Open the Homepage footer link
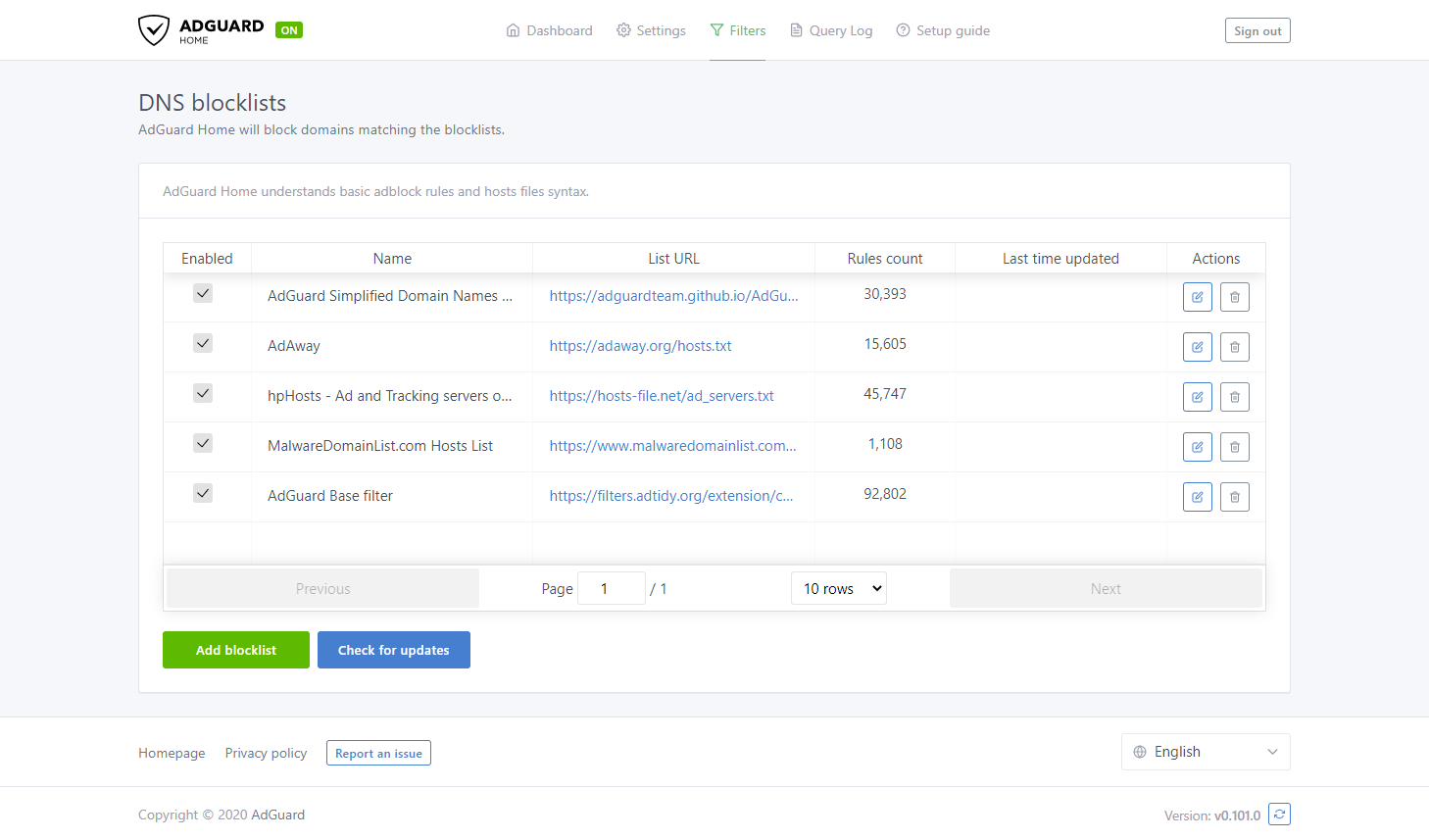1429x840 pixels. pyautogui.click(x=172, y=753)
